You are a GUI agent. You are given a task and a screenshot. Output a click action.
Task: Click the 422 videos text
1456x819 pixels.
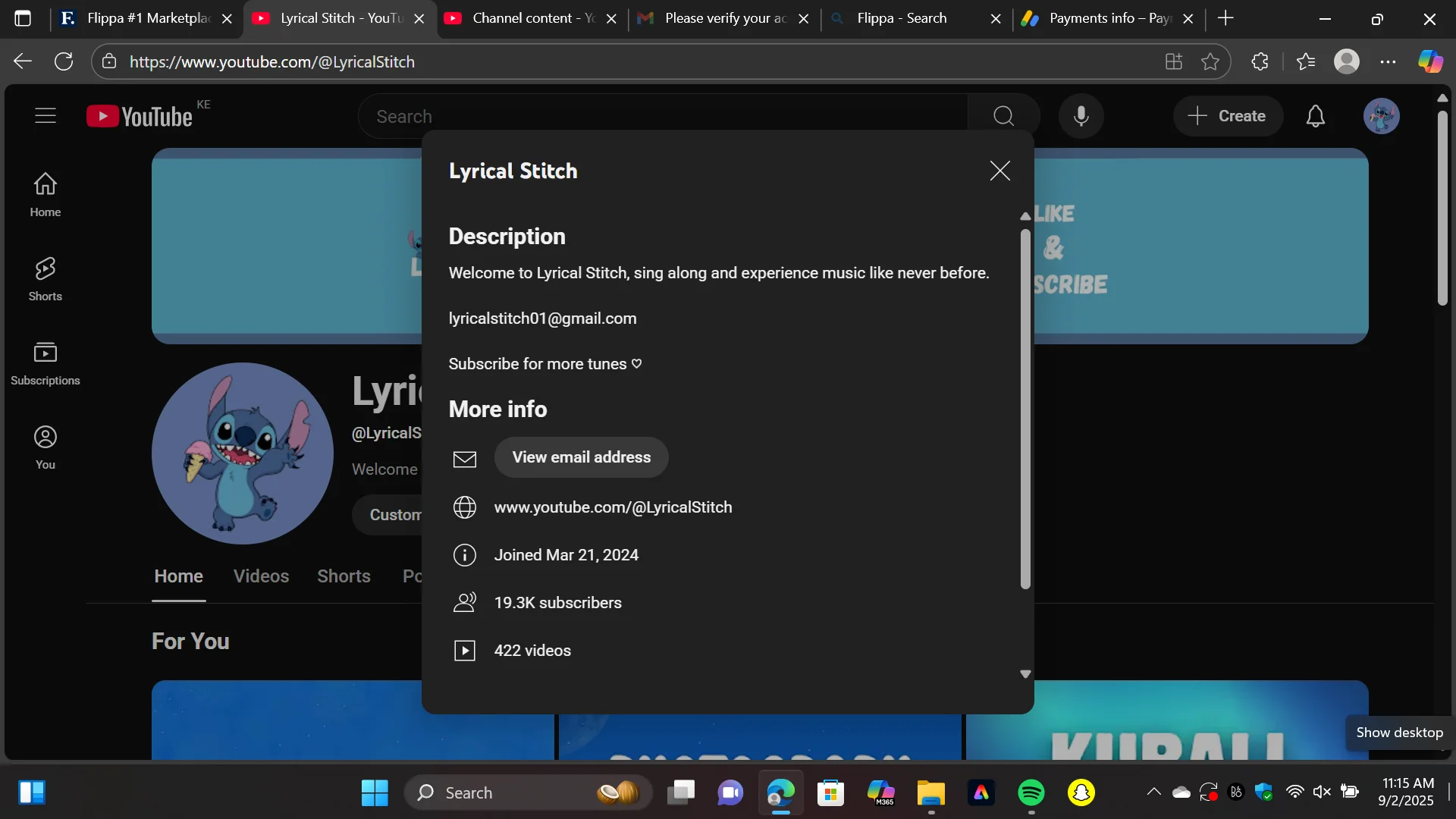pos(532,651)
